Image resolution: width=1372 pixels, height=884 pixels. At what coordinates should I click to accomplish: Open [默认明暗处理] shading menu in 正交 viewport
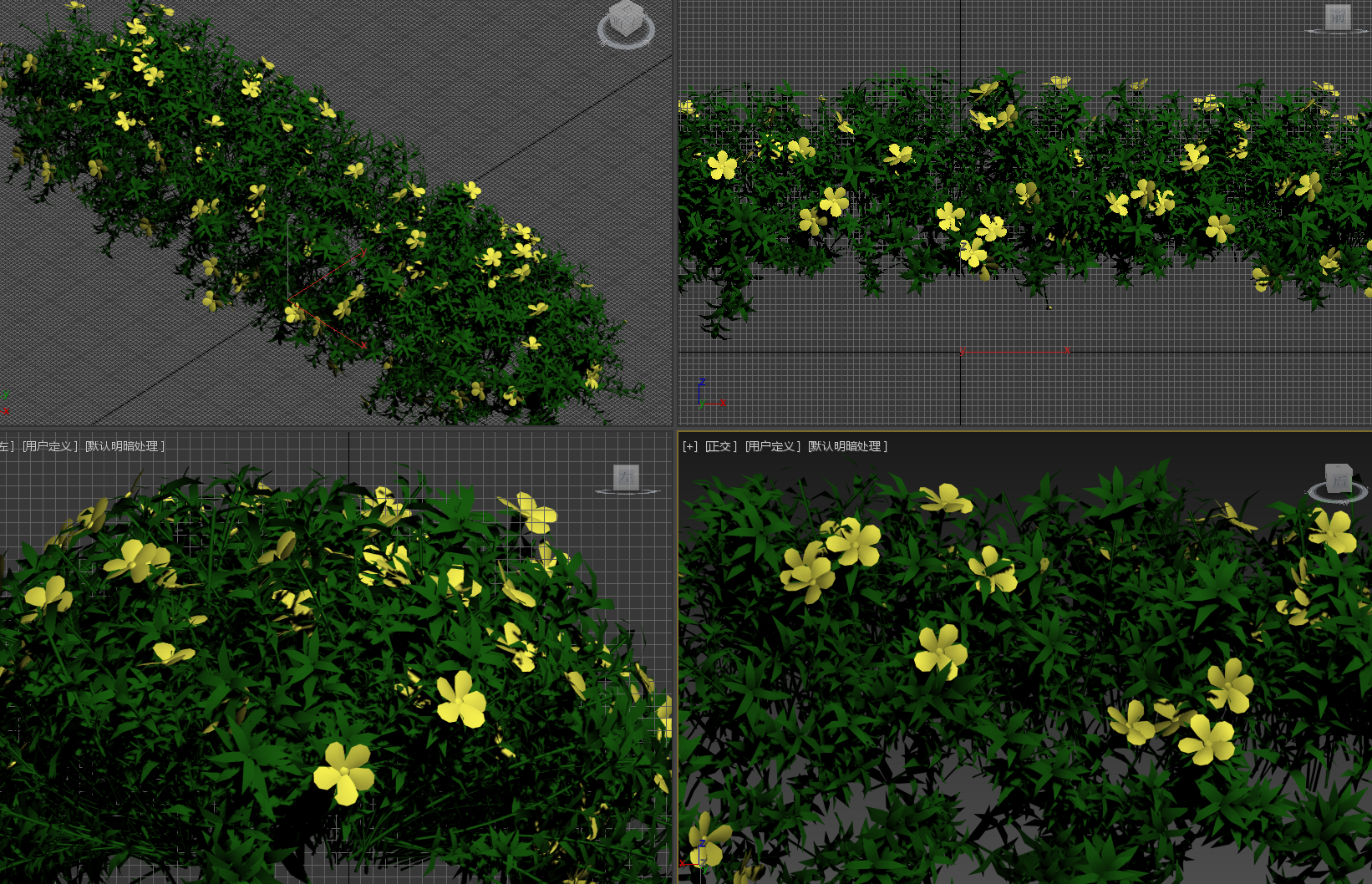[x=848, y=446]
